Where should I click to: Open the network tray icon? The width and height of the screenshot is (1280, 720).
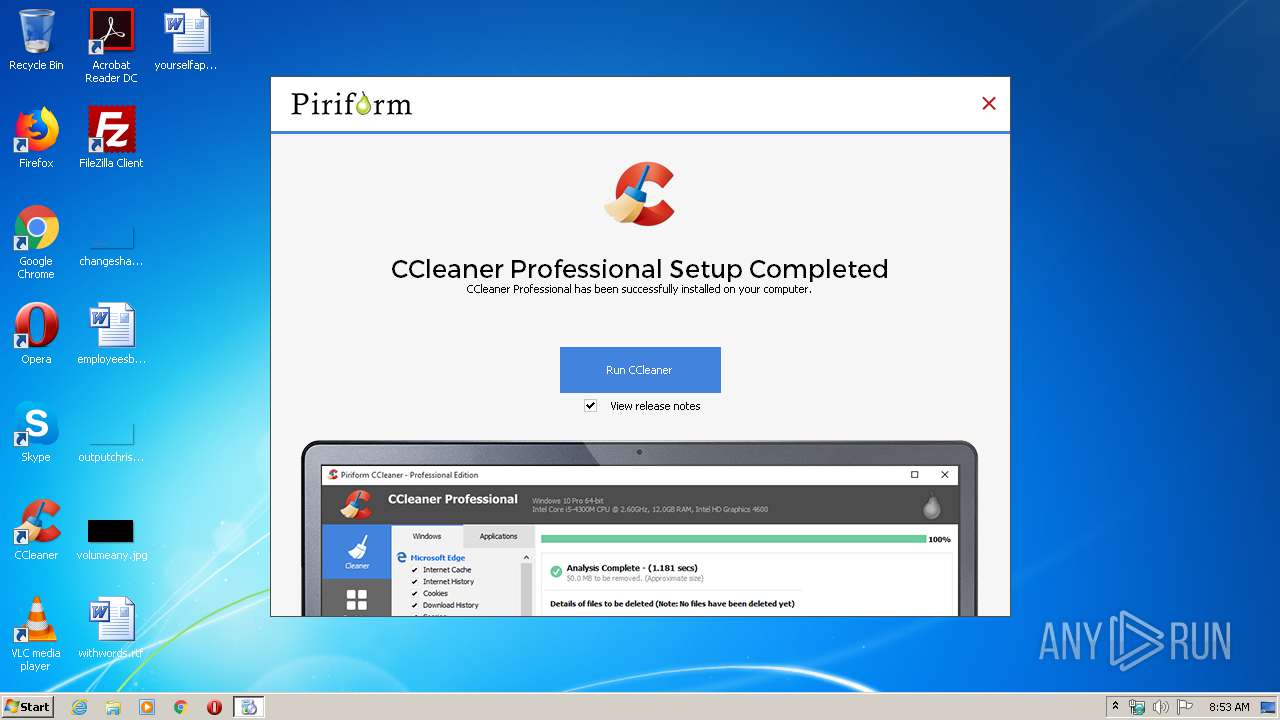[1137, 707]
